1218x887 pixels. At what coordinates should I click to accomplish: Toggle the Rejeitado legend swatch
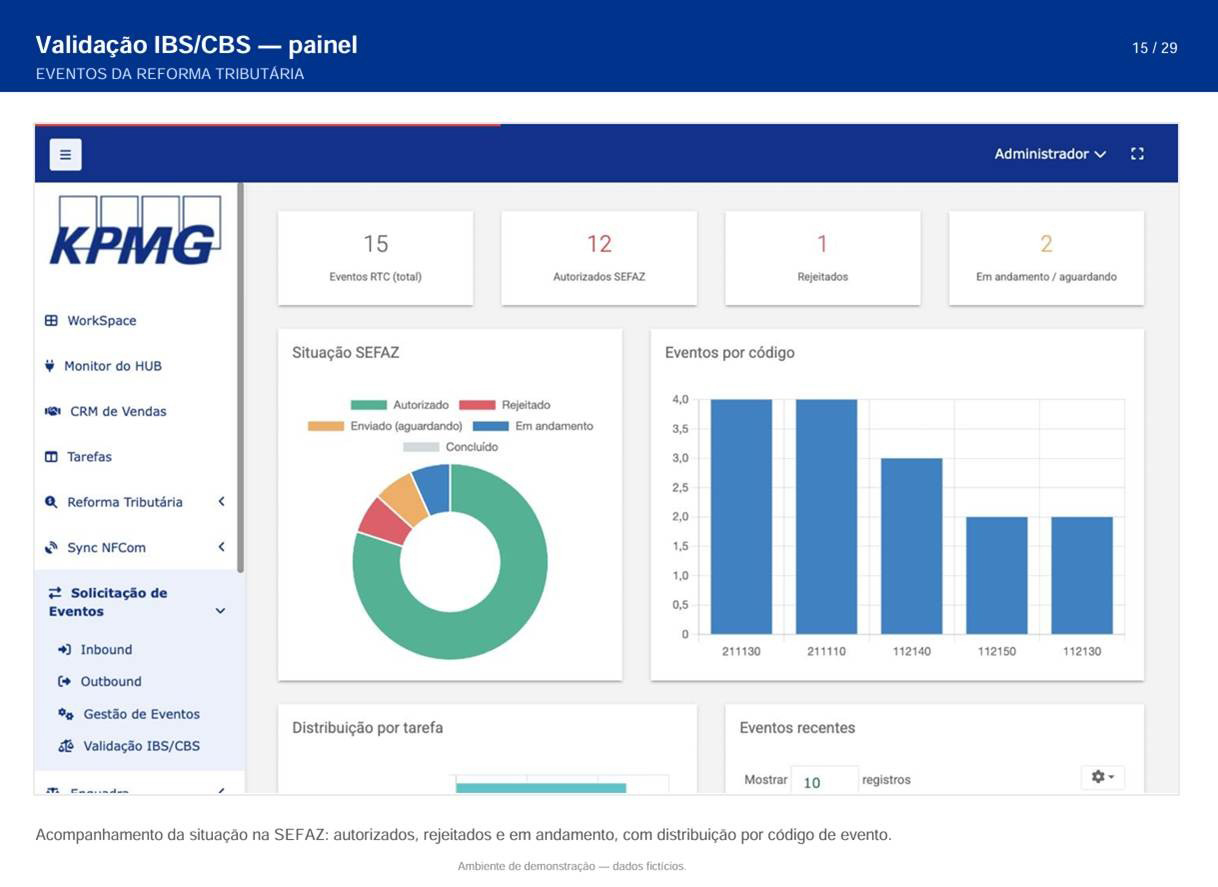click(x=477, y=405)
